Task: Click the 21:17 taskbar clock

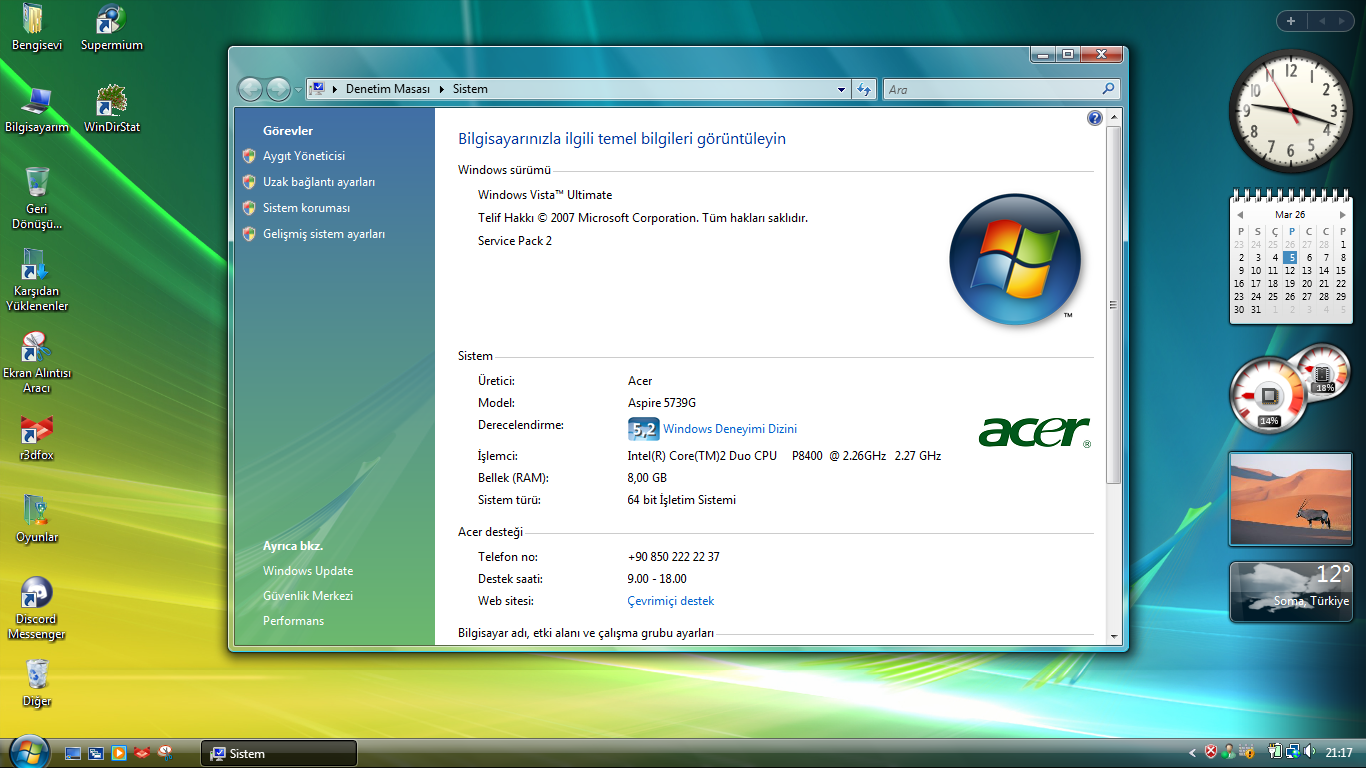Action: pos(1339,753)
